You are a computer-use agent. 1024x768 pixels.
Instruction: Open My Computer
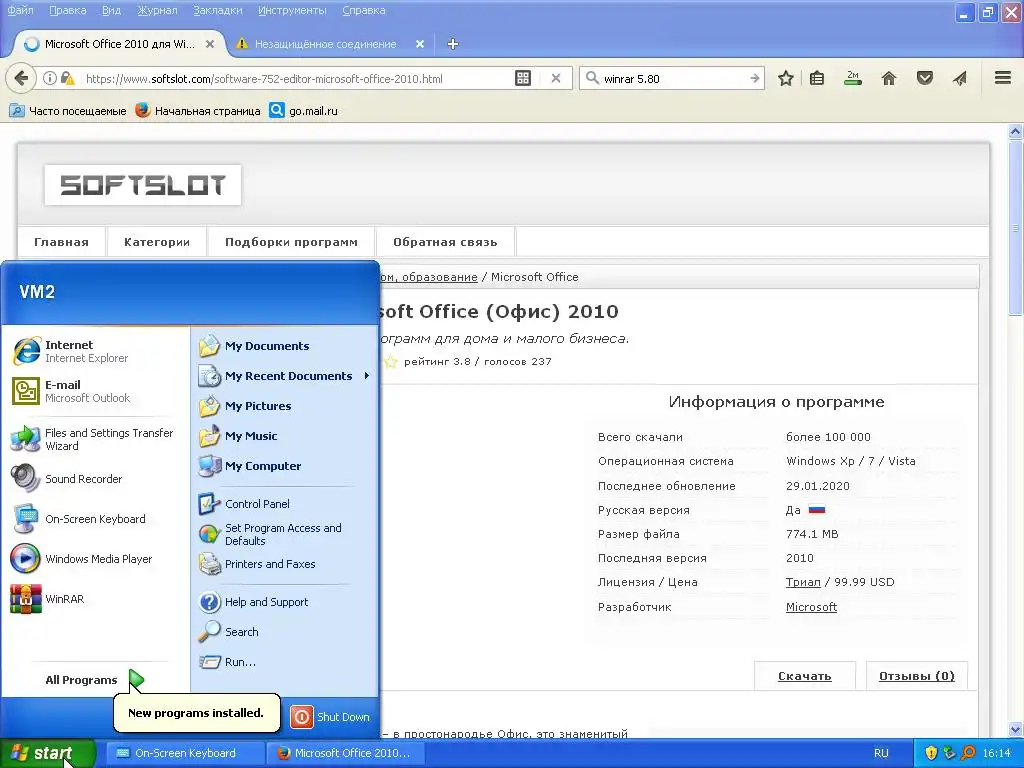coord(250,466)
